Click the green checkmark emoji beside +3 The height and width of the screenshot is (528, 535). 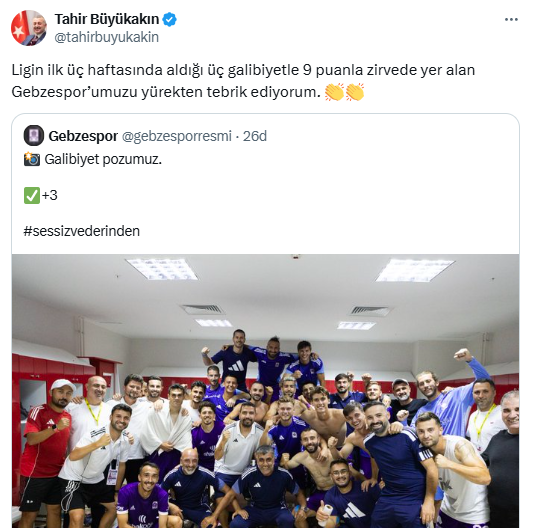(32, 196)
